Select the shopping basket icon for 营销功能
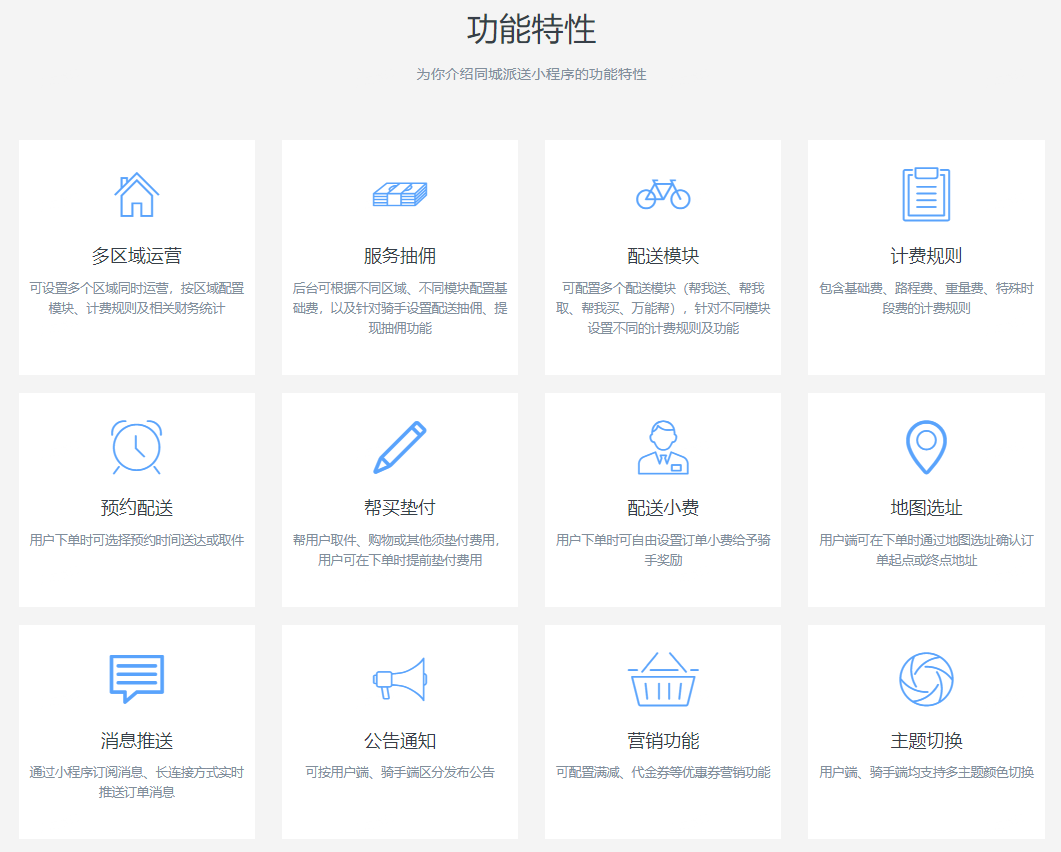1061x852 pixels. tap(663, 679)
